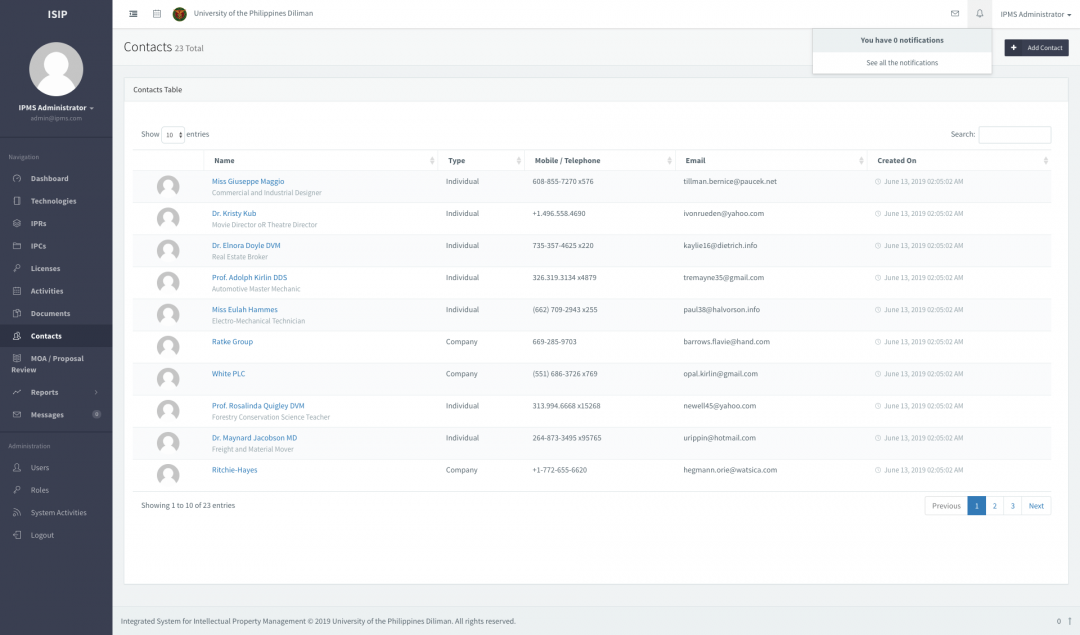
Task: Click the IPRs icon in sidebar
Action: point(17,224)
